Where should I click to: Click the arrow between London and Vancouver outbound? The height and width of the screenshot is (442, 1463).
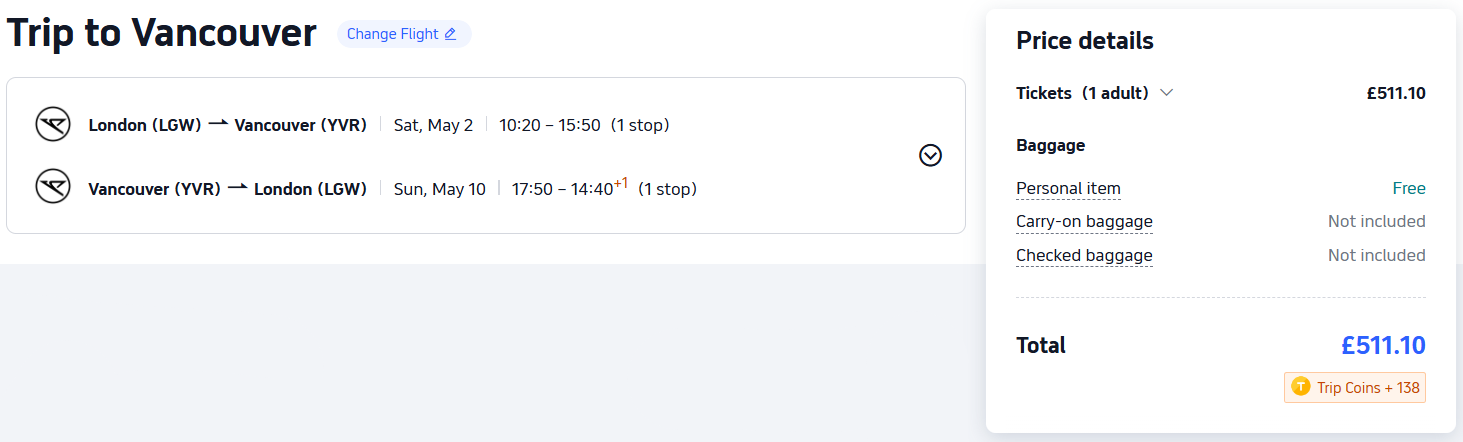click(218, 125)
